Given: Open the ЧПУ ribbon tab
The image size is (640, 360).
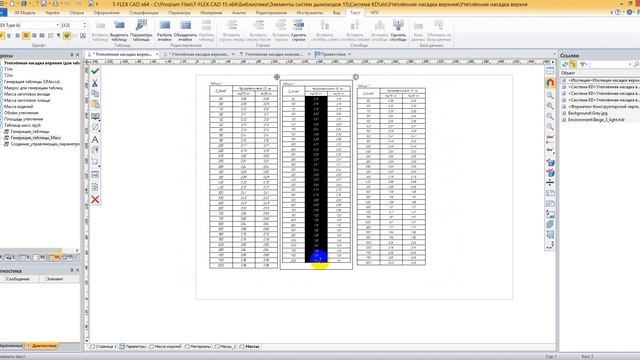Looking at the screenshot, I should 374,13.
